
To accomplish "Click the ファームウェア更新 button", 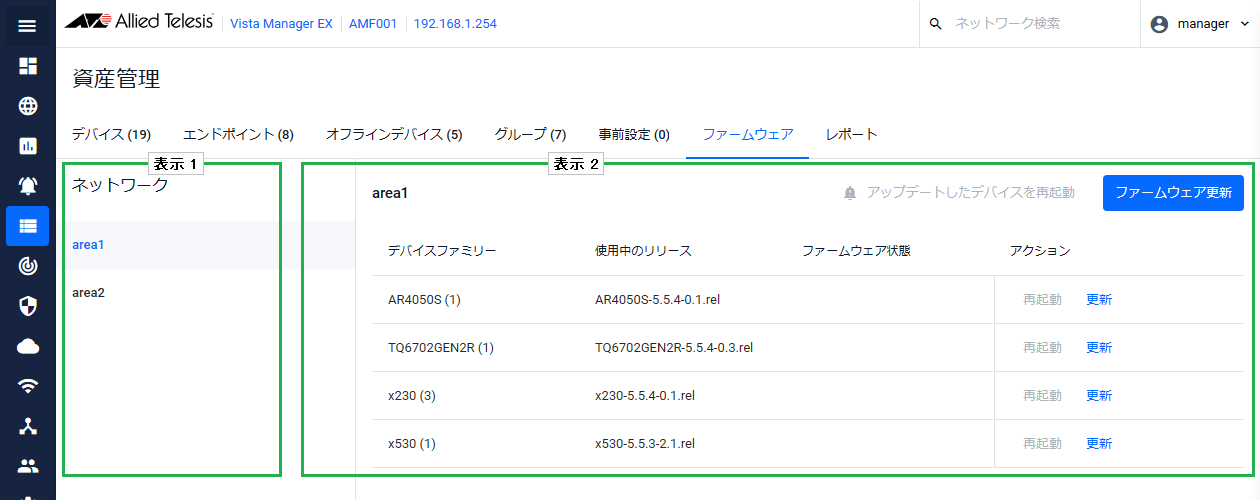I will pos(1173,192).
